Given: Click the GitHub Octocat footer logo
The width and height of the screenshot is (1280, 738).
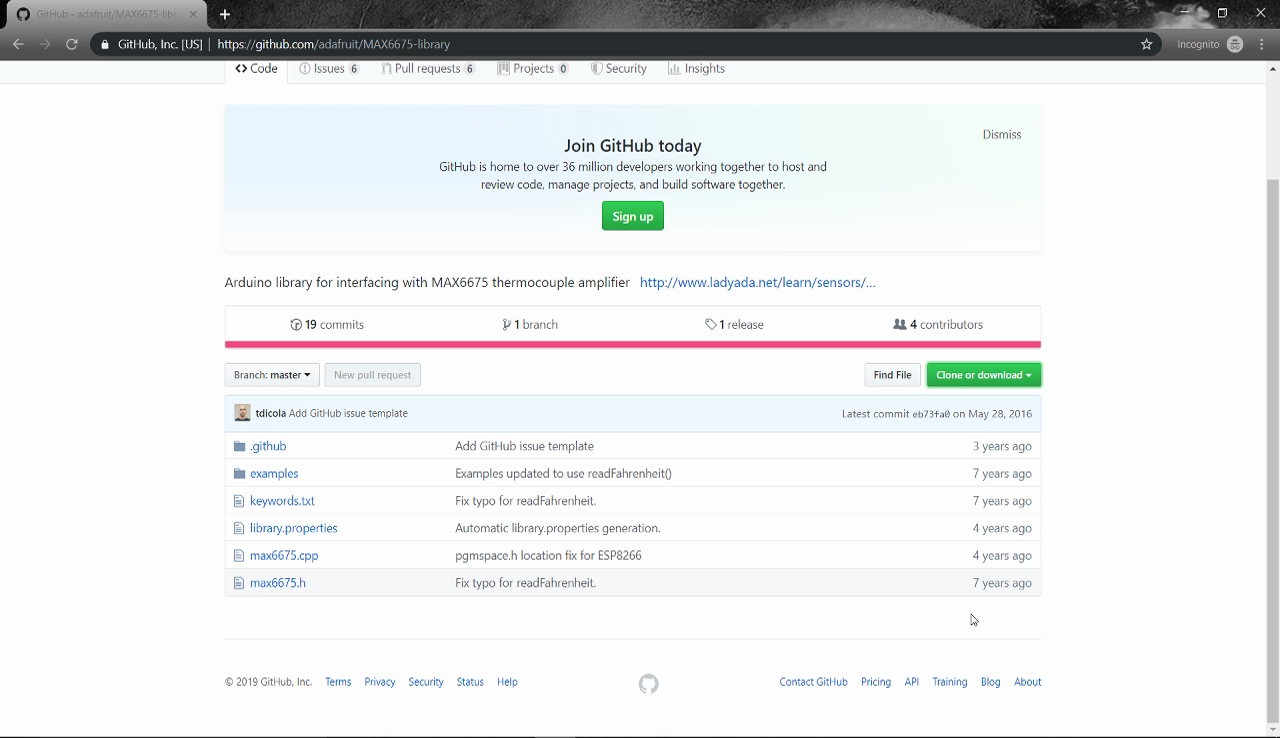Looking at the screenshot, I should tap(649, 684).
